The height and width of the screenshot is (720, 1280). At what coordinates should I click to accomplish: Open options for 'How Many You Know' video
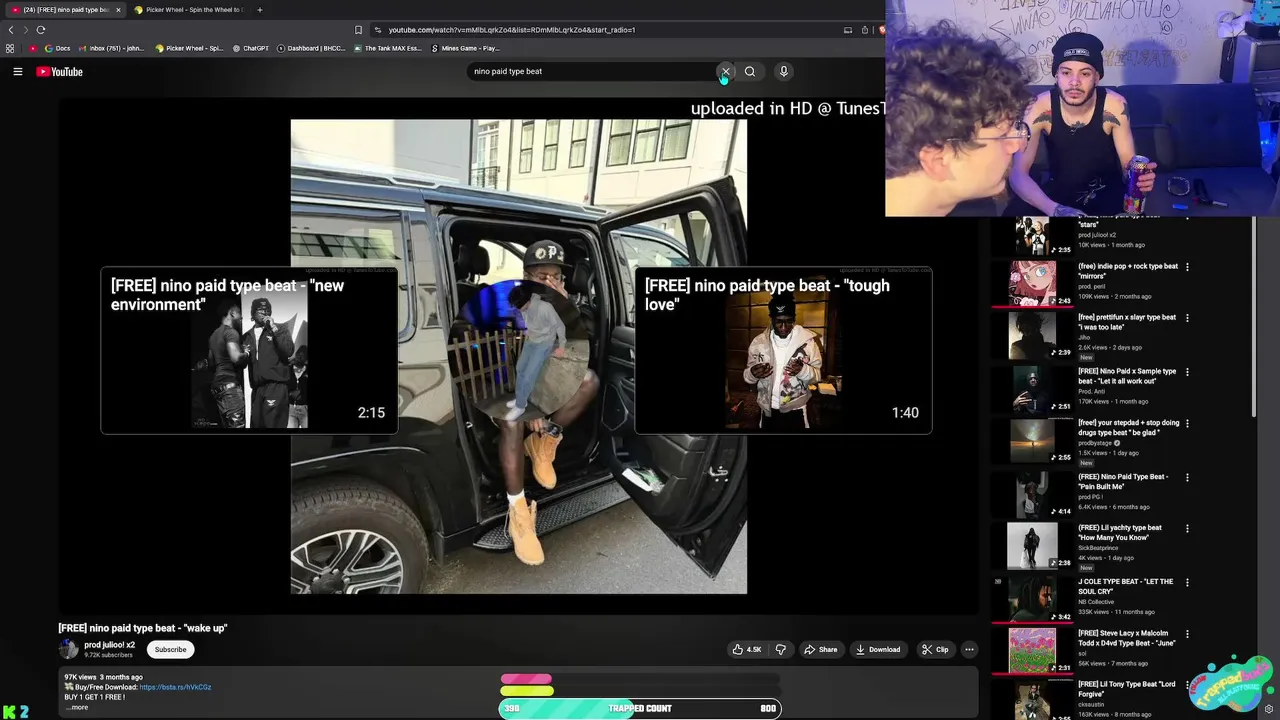pyautogui.click(x=1187, y=528)
